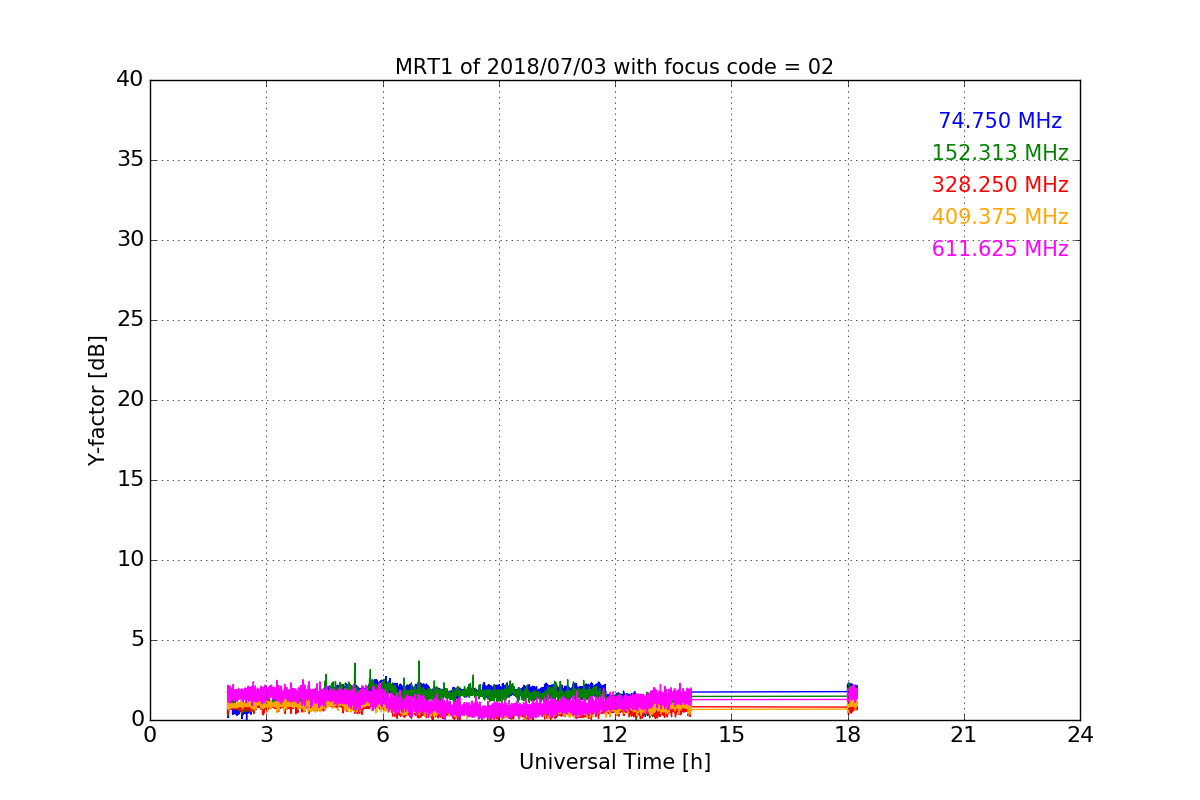Click the y-axis tick label '30'
The width and height of the screenshot is (1200, 800).
click(130, 240)
